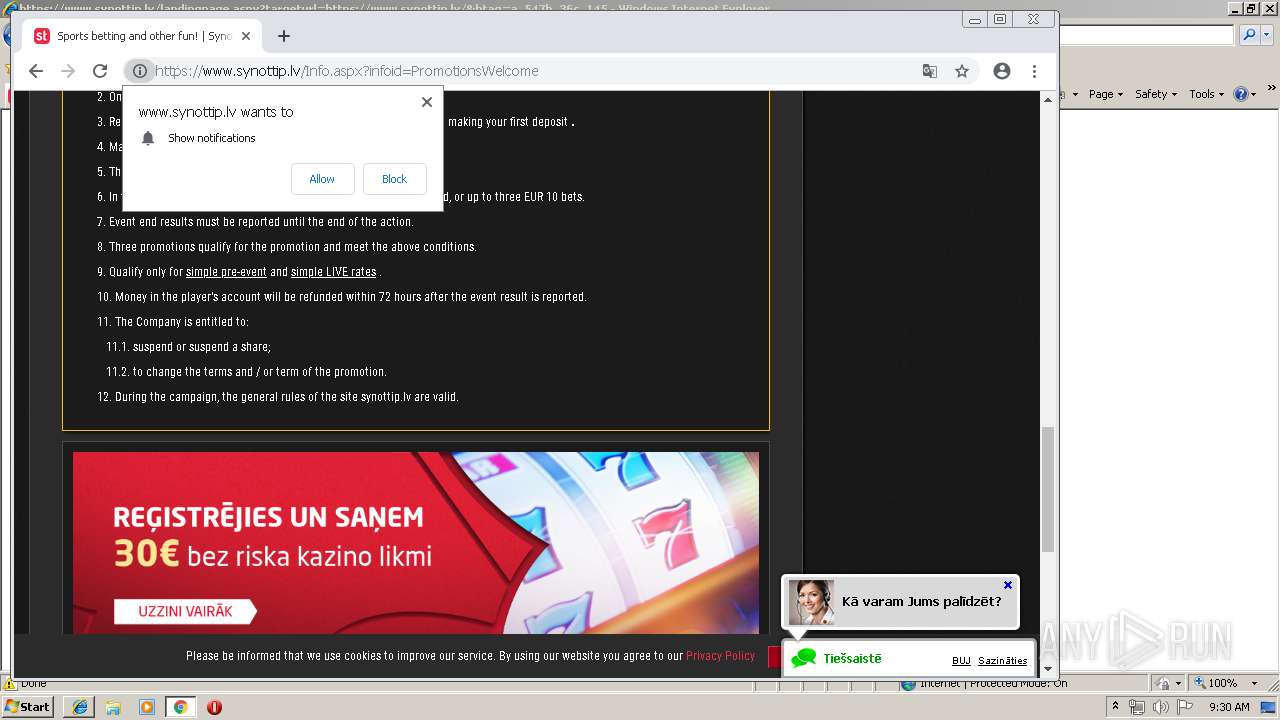The height and width of the screenshot is (720, 1280).
Task: Click the Sazināties link
Action: (1002, 661)
